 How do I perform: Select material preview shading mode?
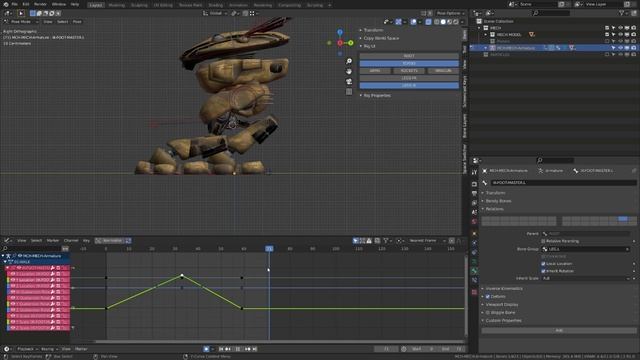(449, 22)
